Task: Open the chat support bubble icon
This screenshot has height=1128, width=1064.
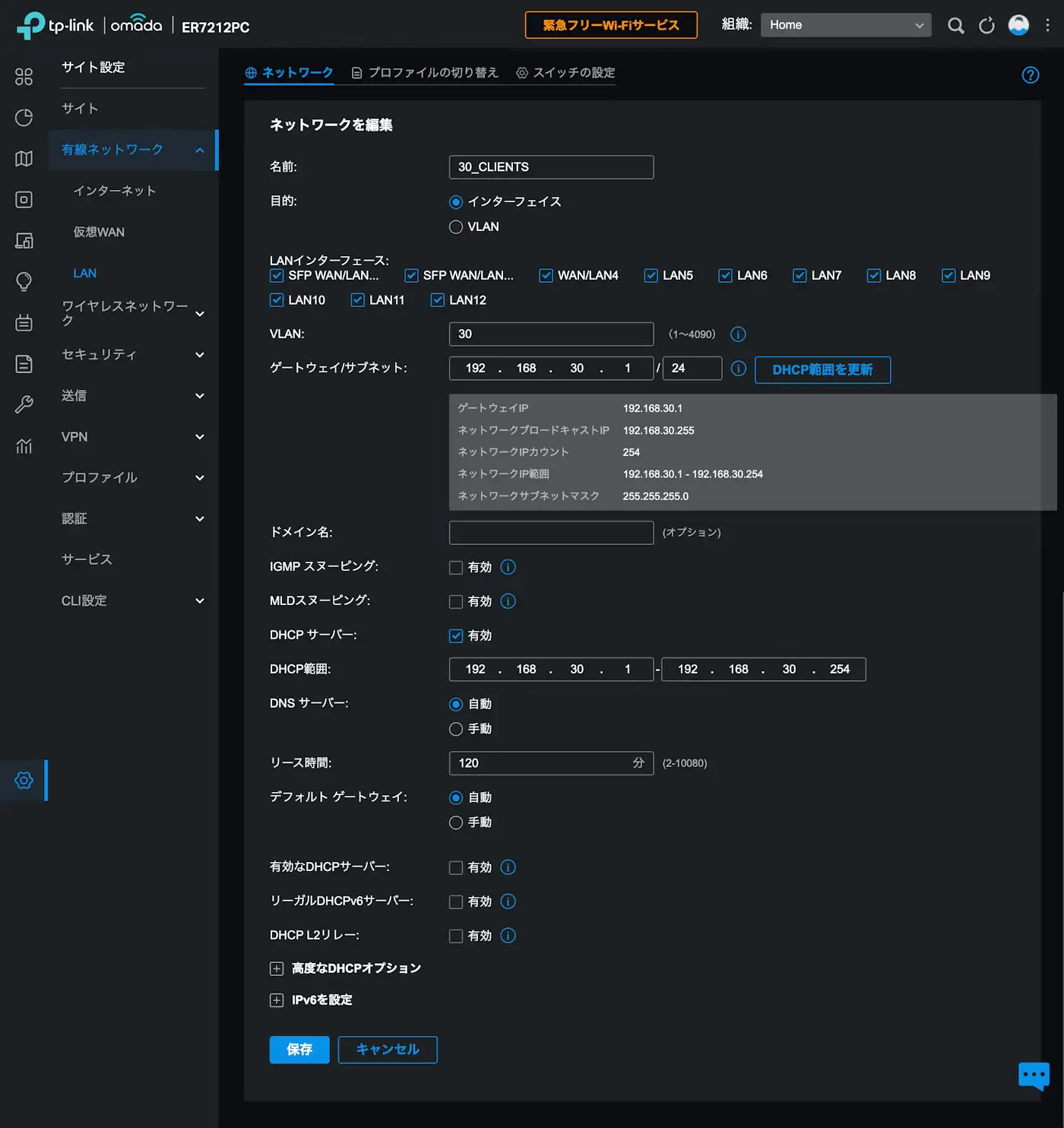Action: [1034, 1076]
